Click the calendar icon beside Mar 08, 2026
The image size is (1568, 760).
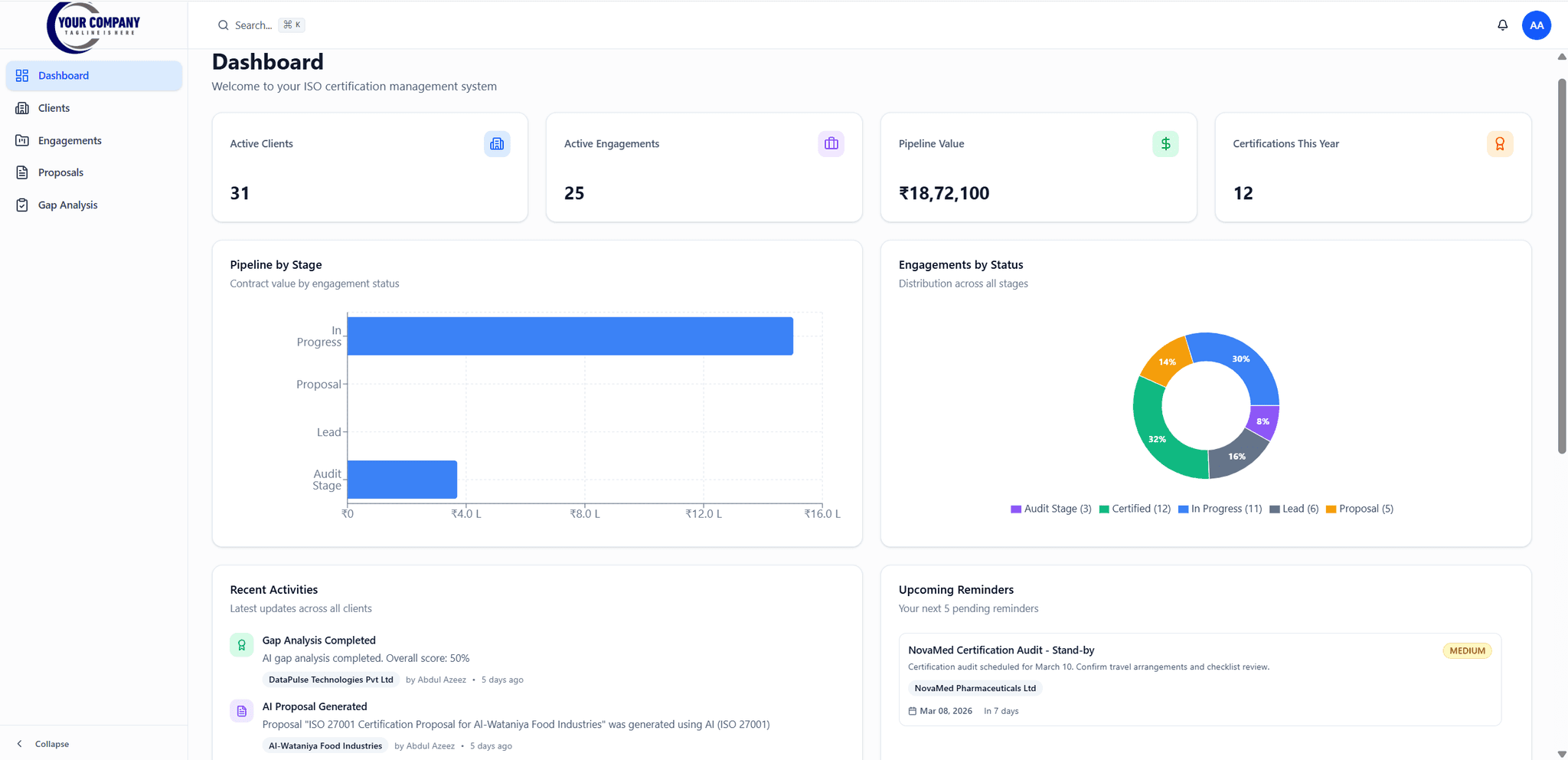(912, 711)
